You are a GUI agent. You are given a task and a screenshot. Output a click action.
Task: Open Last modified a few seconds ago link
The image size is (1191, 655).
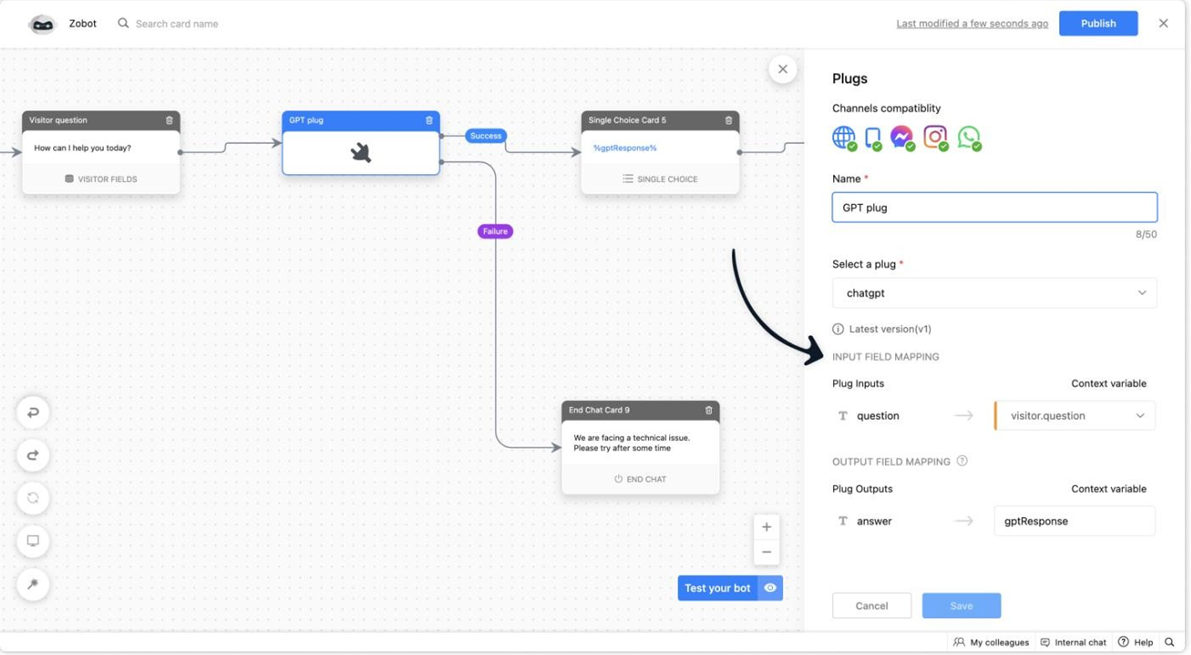[x=972, y=24]
